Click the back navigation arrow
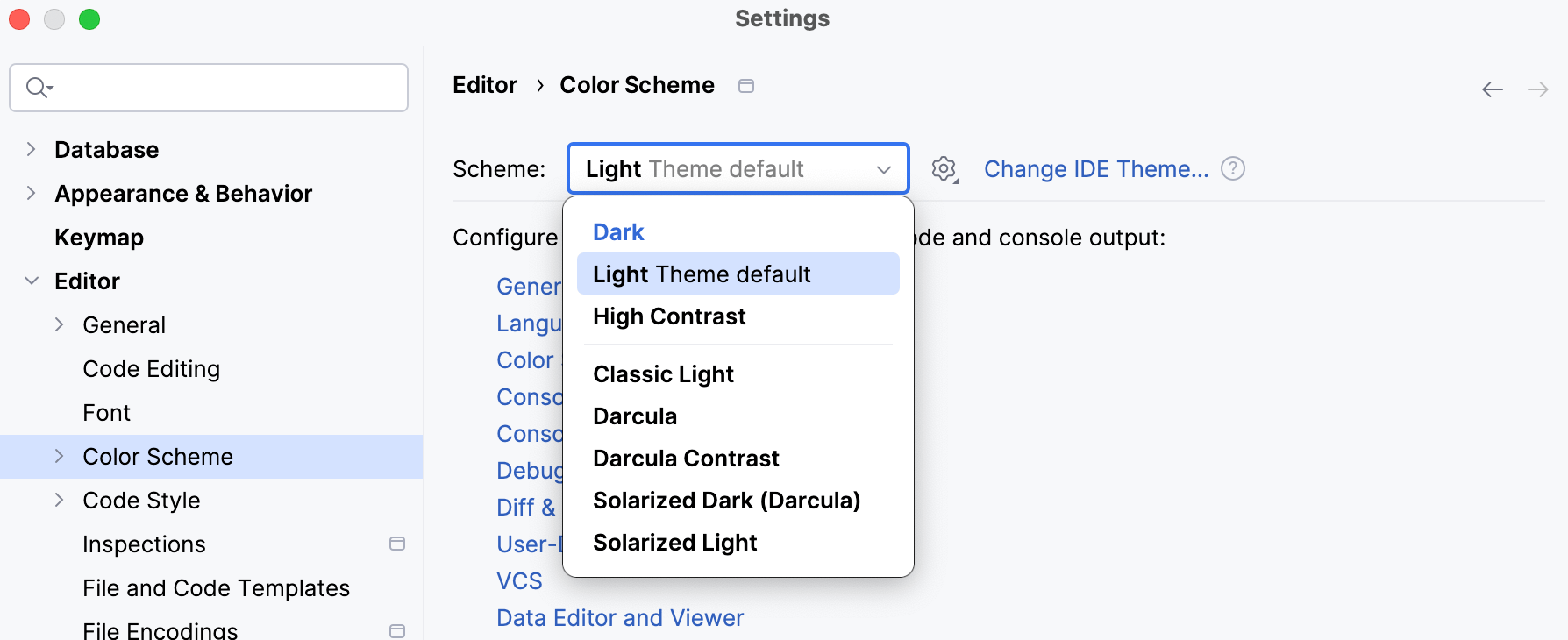Viewport: 1568px width, 640px height. (1492, 89)
